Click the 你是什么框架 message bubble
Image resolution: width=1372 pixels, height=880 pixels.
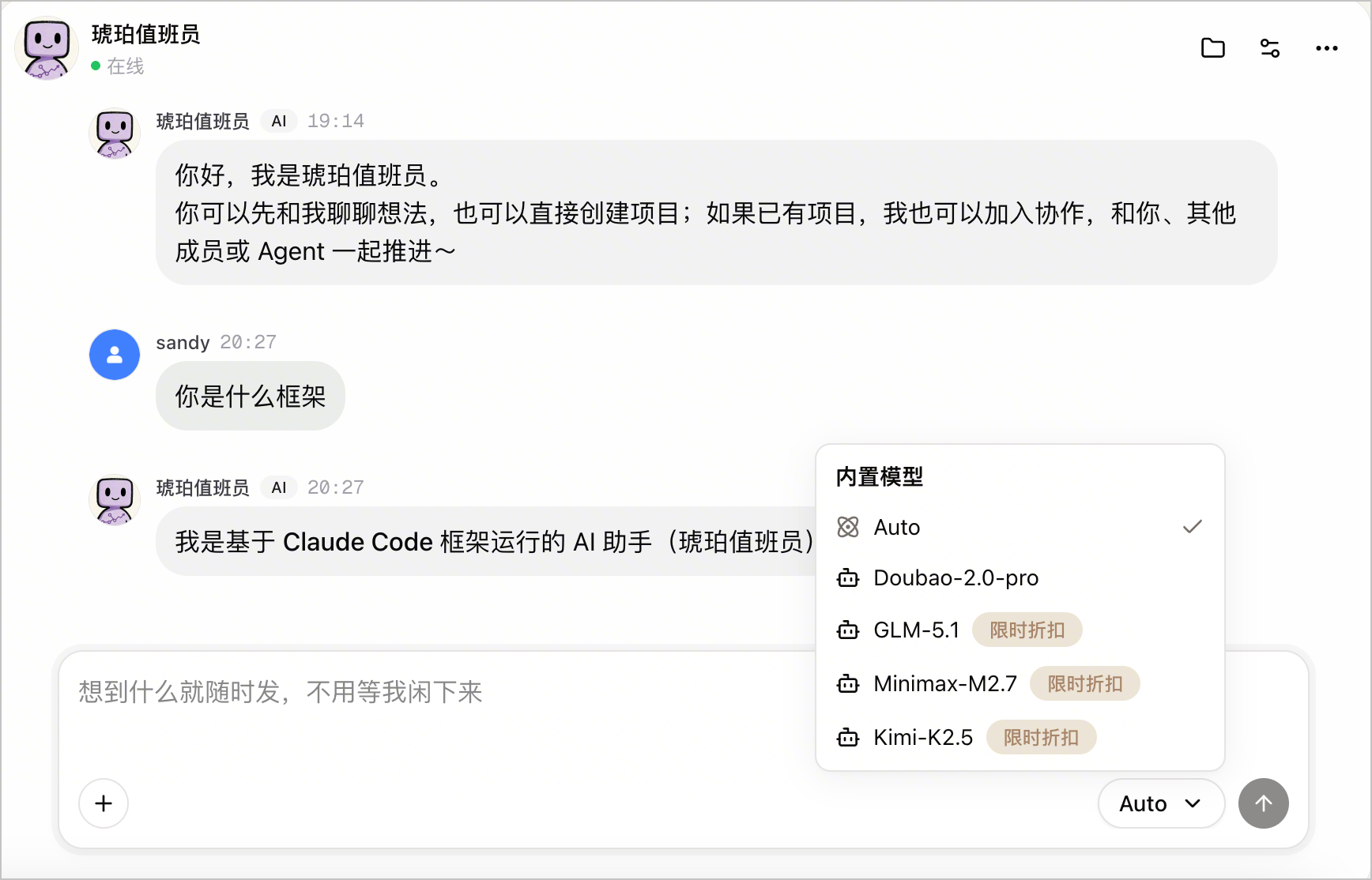click(250, 396)
